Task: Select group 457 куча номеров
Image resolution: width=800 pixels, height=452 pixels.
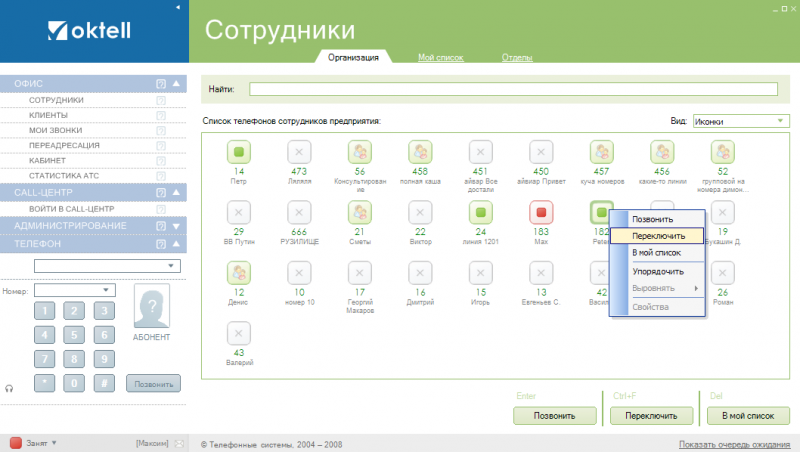Action: tap(602, 152)
